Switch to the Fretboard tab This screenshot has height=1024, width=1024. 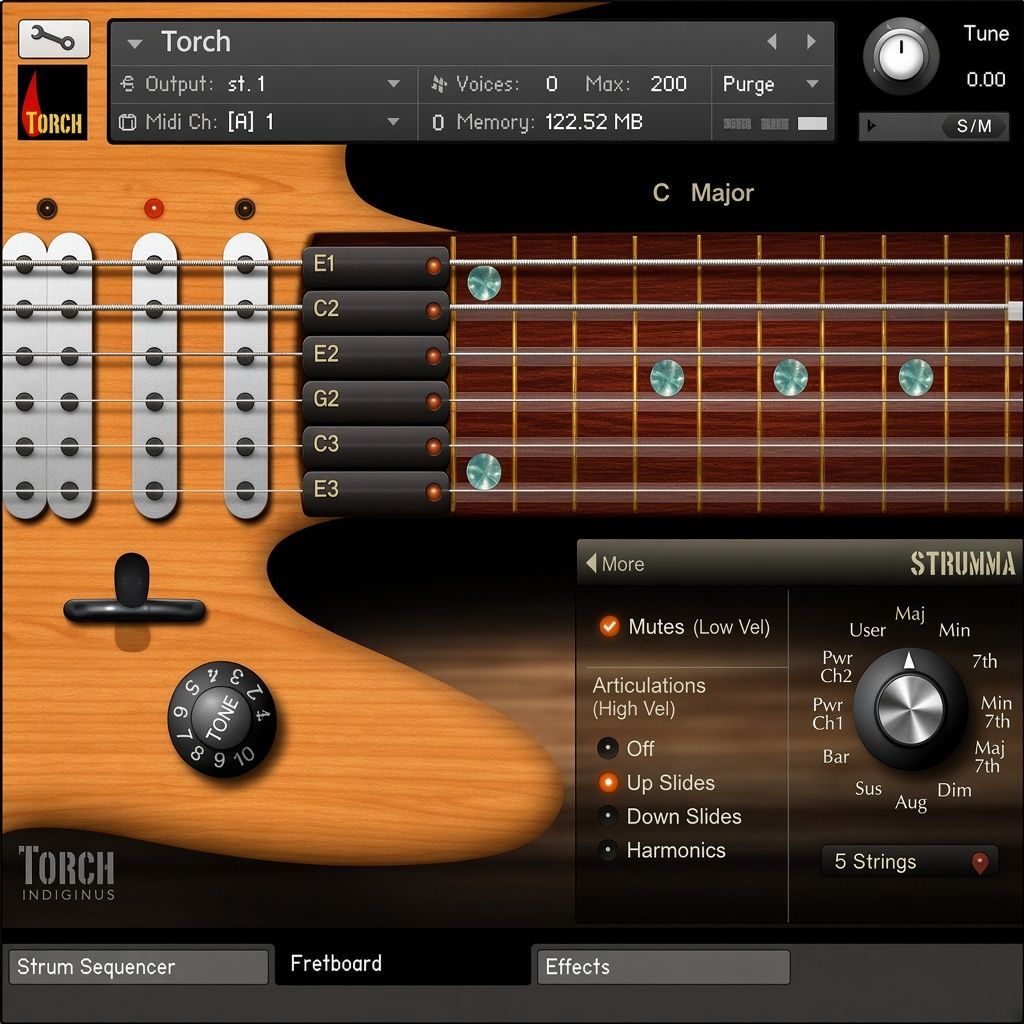pos(402,964)
